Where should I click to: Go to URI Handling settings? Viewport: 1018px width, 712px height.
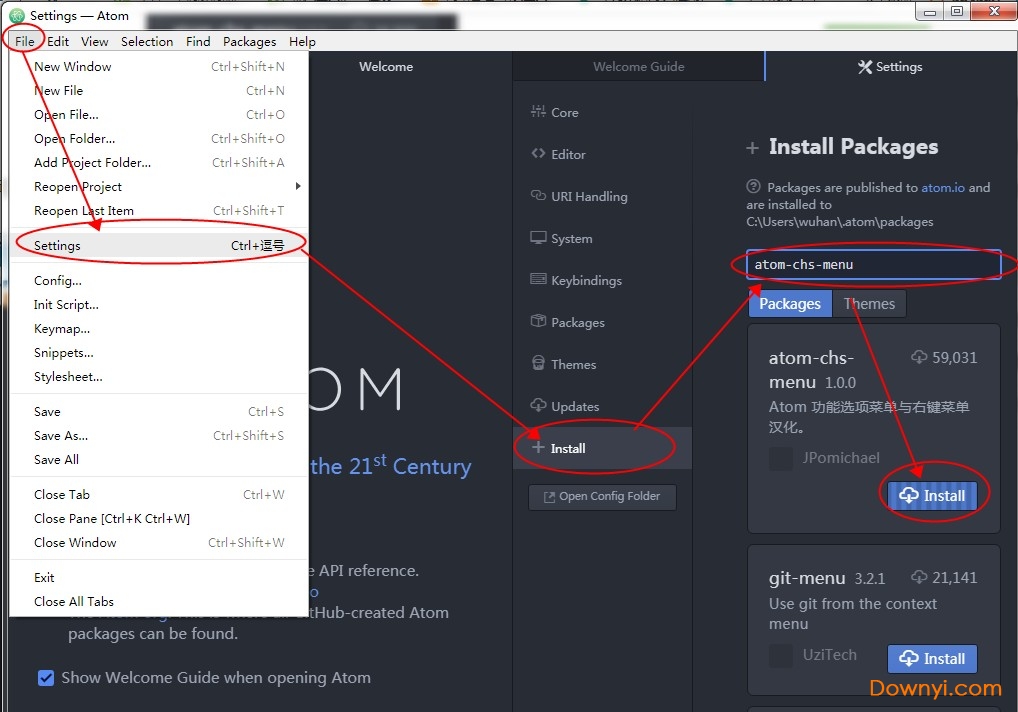coord(588,197)
